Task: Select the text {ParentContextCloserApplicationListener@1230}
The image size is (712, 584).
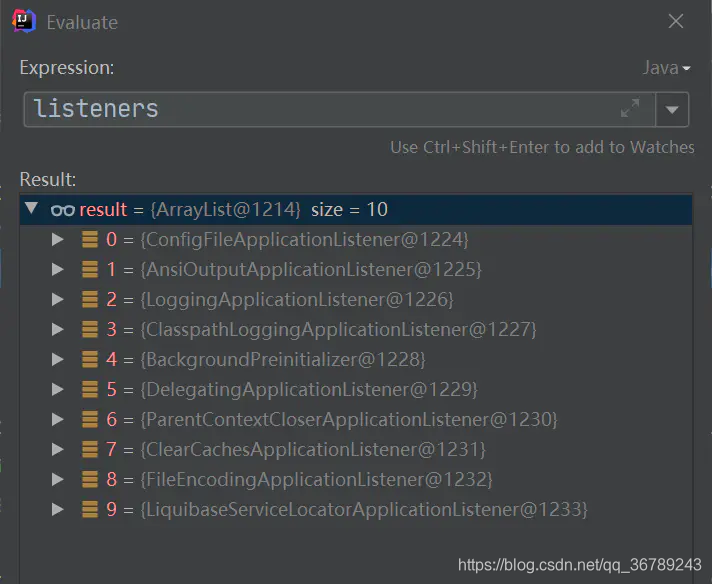Action: coord(349,420)
